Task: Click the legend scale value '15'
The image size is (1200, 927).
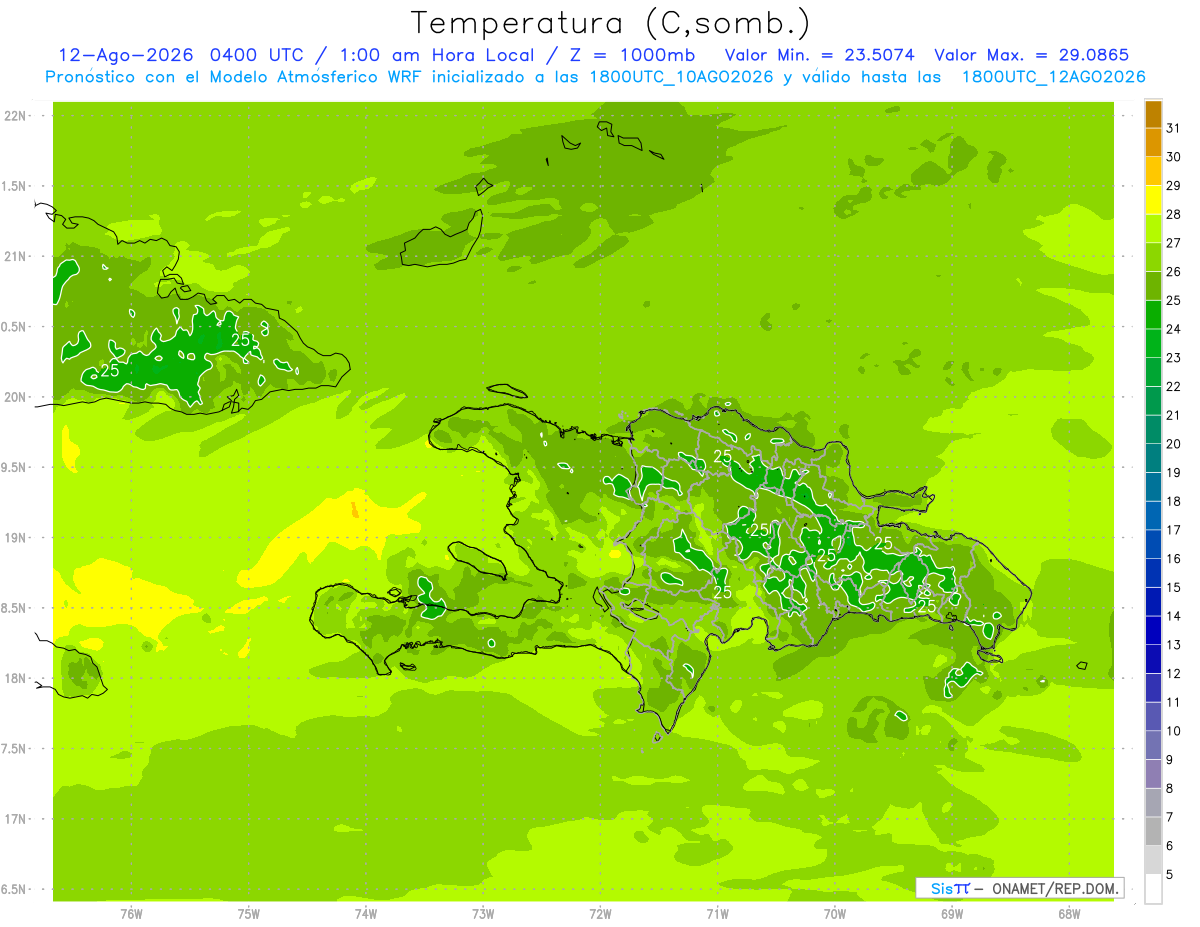Action: 1174,588
